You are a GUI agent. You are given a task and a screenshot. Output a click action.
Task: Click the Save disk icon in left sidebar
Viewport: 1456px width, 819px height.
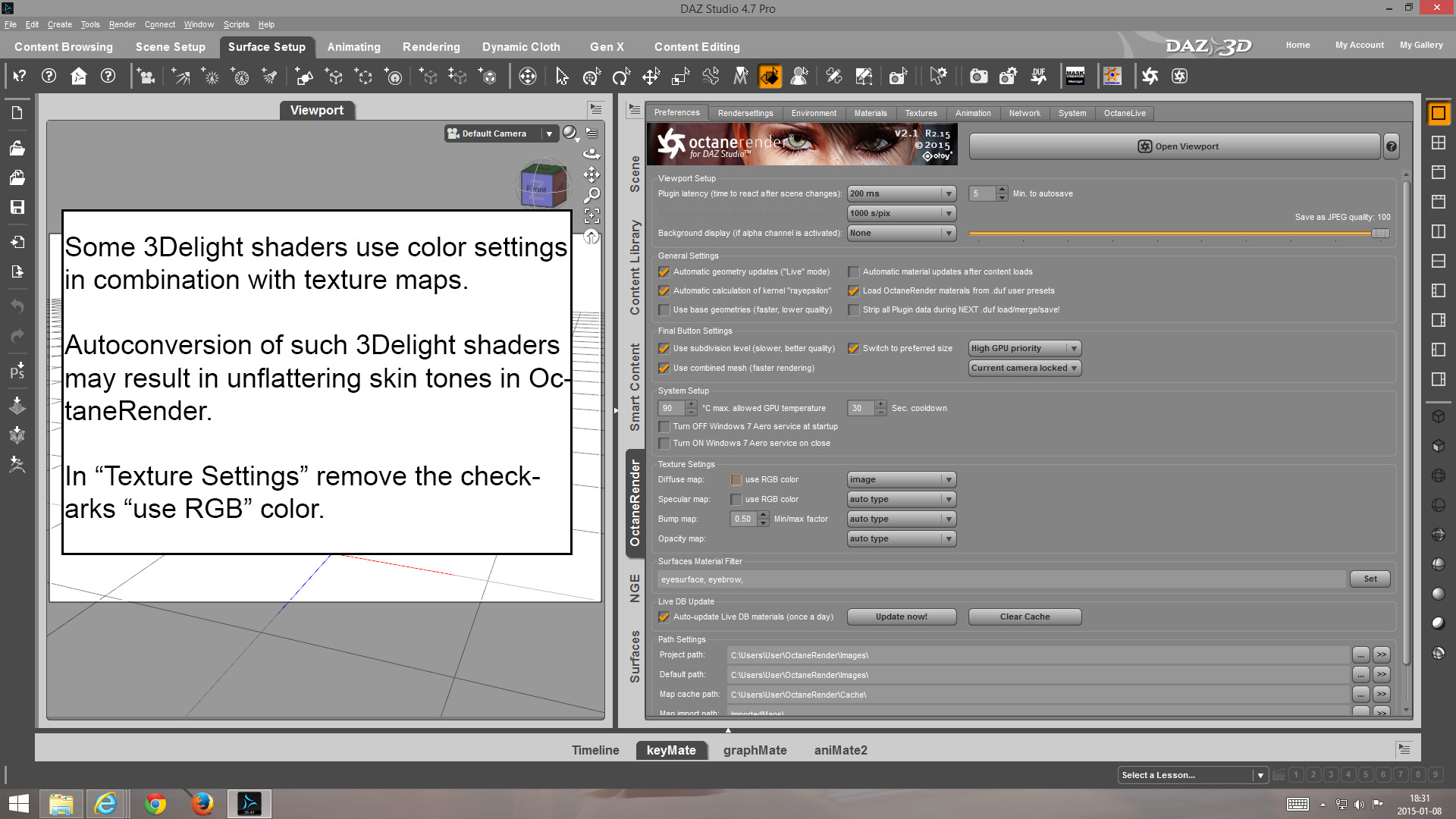coord(17,207)
